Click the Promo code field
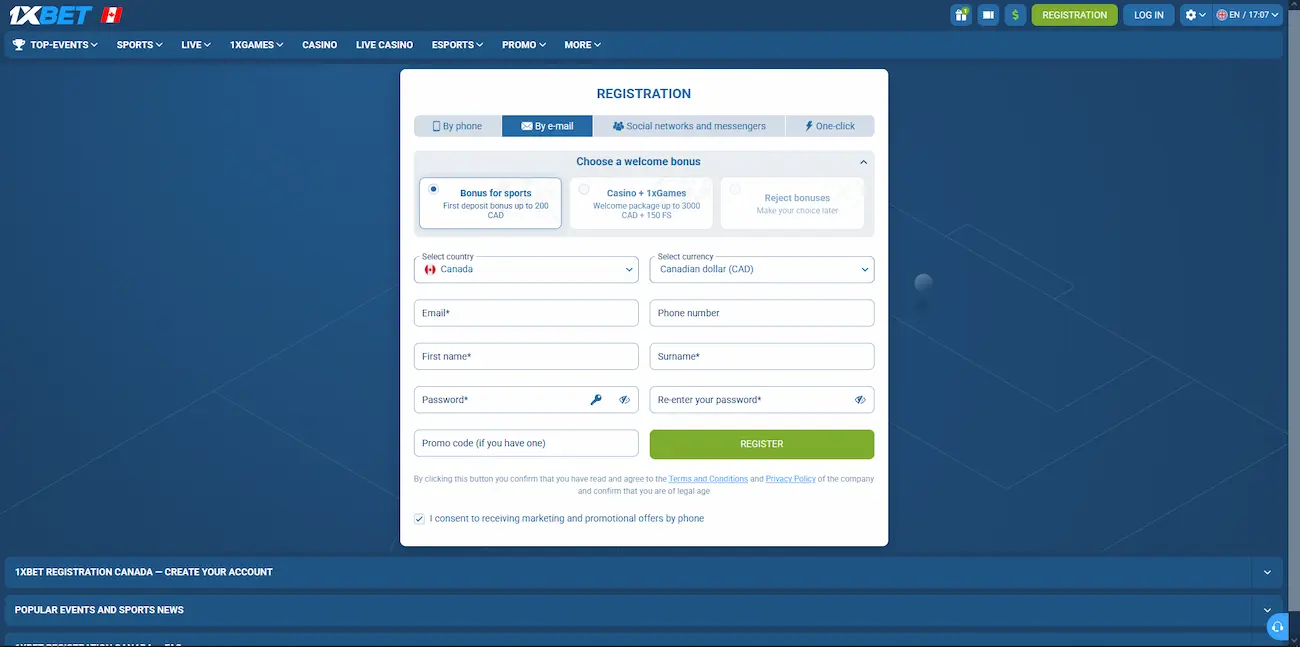The height and width of the screenshot is (647, 1300). [x=526, y=443]
